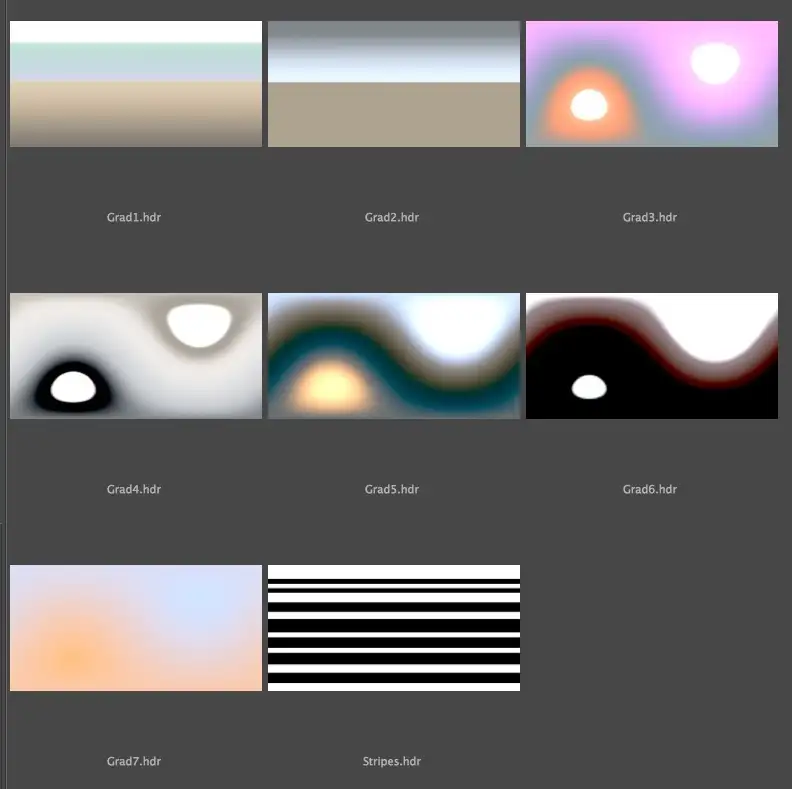Select the Grad6.hdr thumbnail image
The image size is (792, 789).
652,356
